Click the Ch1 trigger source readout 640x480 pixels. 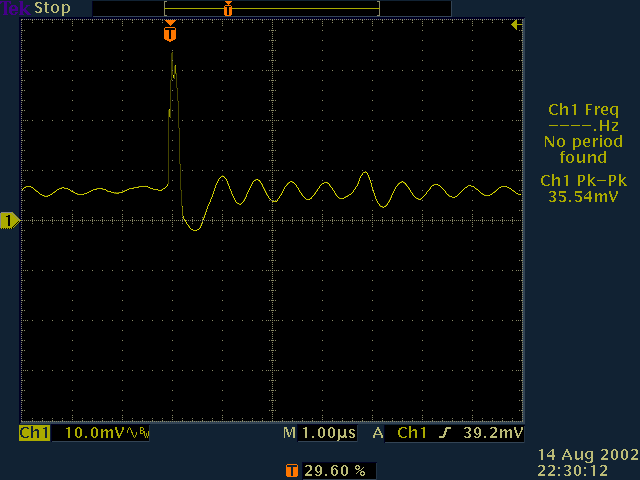coord(413,434)
